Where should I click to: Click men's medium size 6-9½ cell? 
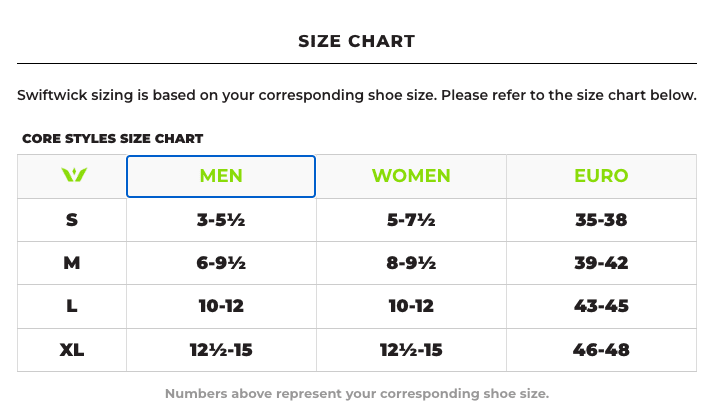pyautogui.click(x=221, y=263)
